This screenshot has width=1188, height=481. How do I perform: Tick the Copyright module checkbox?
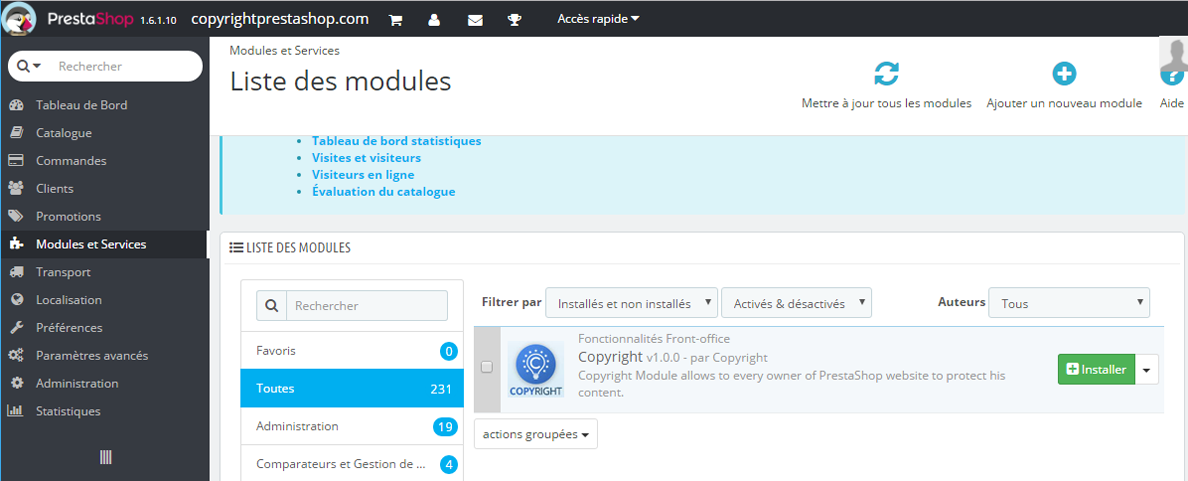487,367
